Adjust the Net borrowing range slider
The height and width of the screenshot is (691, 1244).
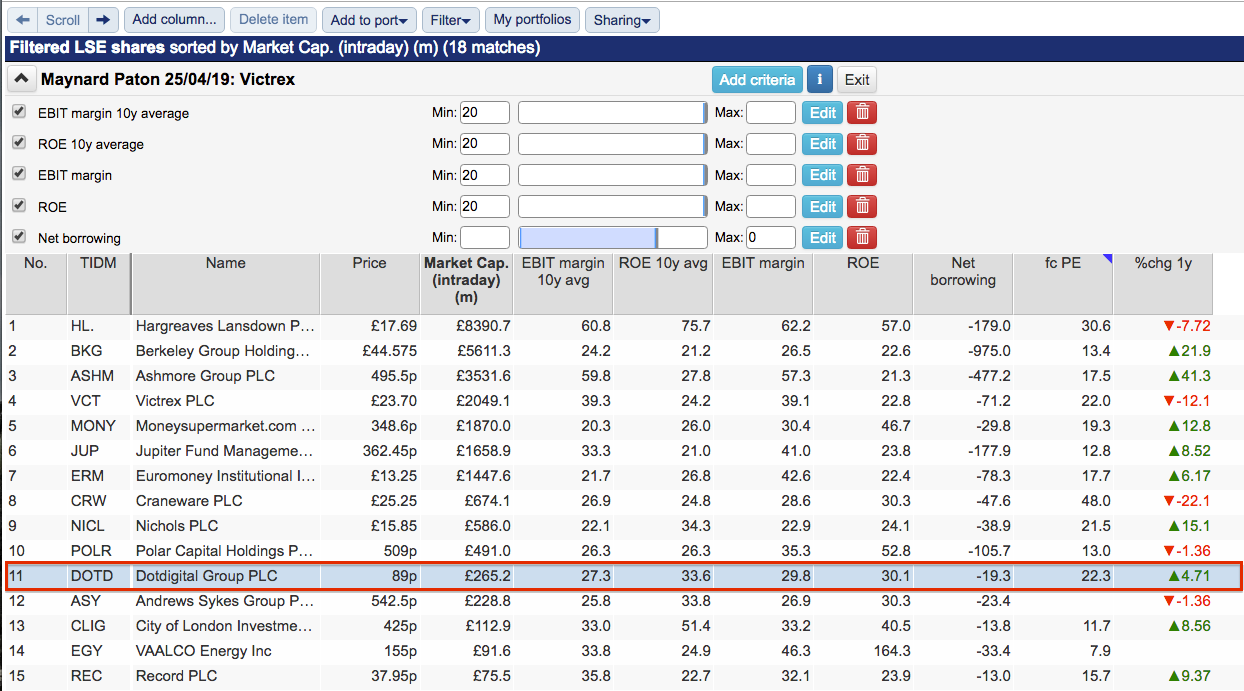612,238
